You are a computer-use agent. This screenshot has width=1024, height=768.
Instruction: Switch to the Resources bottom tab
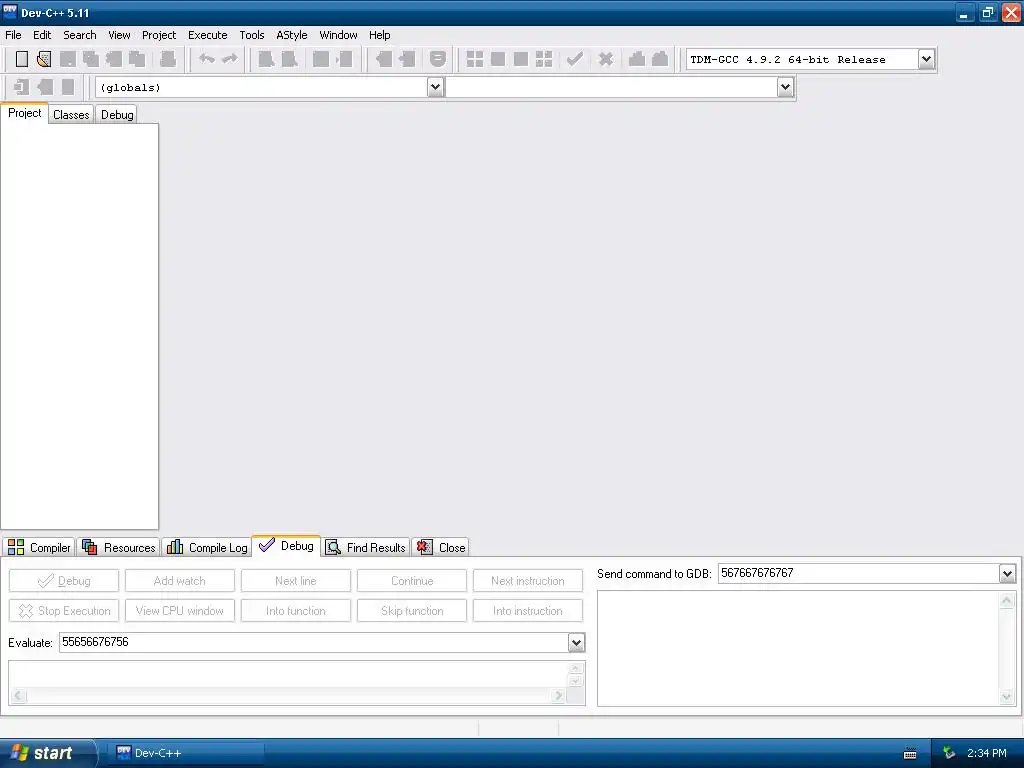pyautogui.click(x=120, y=547)
